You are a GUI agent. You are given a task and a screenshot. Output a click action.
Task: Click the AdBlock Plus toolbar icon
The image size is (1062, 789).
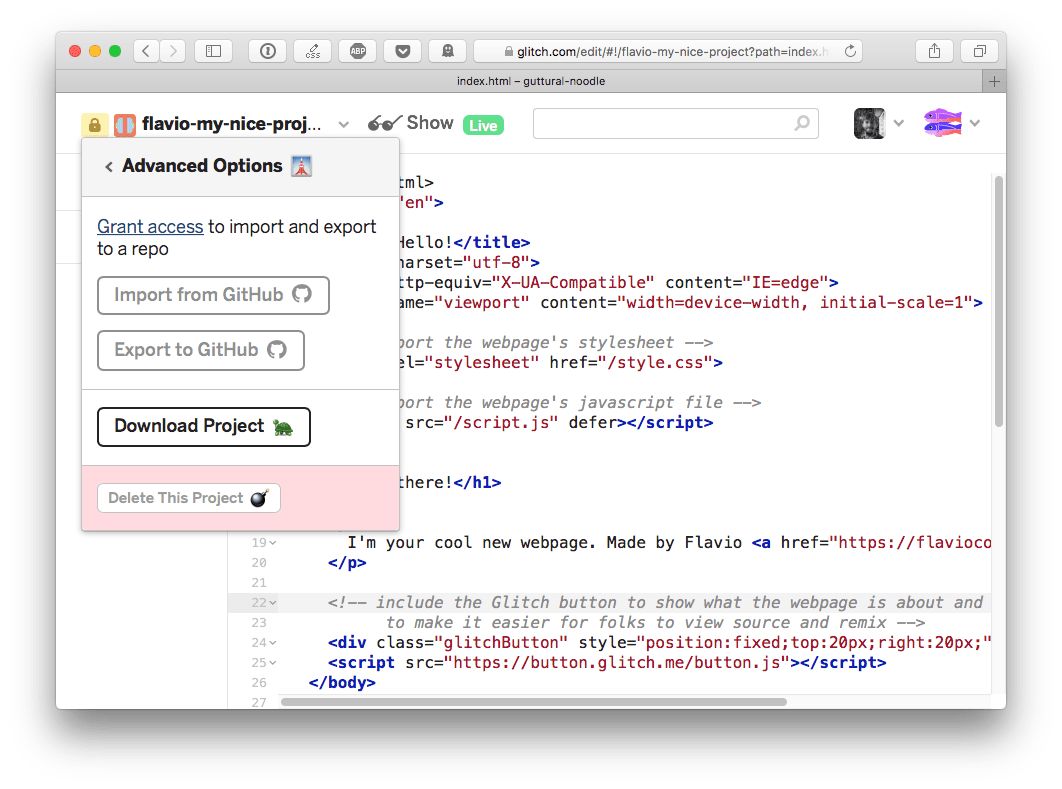[x=357, y=51]
